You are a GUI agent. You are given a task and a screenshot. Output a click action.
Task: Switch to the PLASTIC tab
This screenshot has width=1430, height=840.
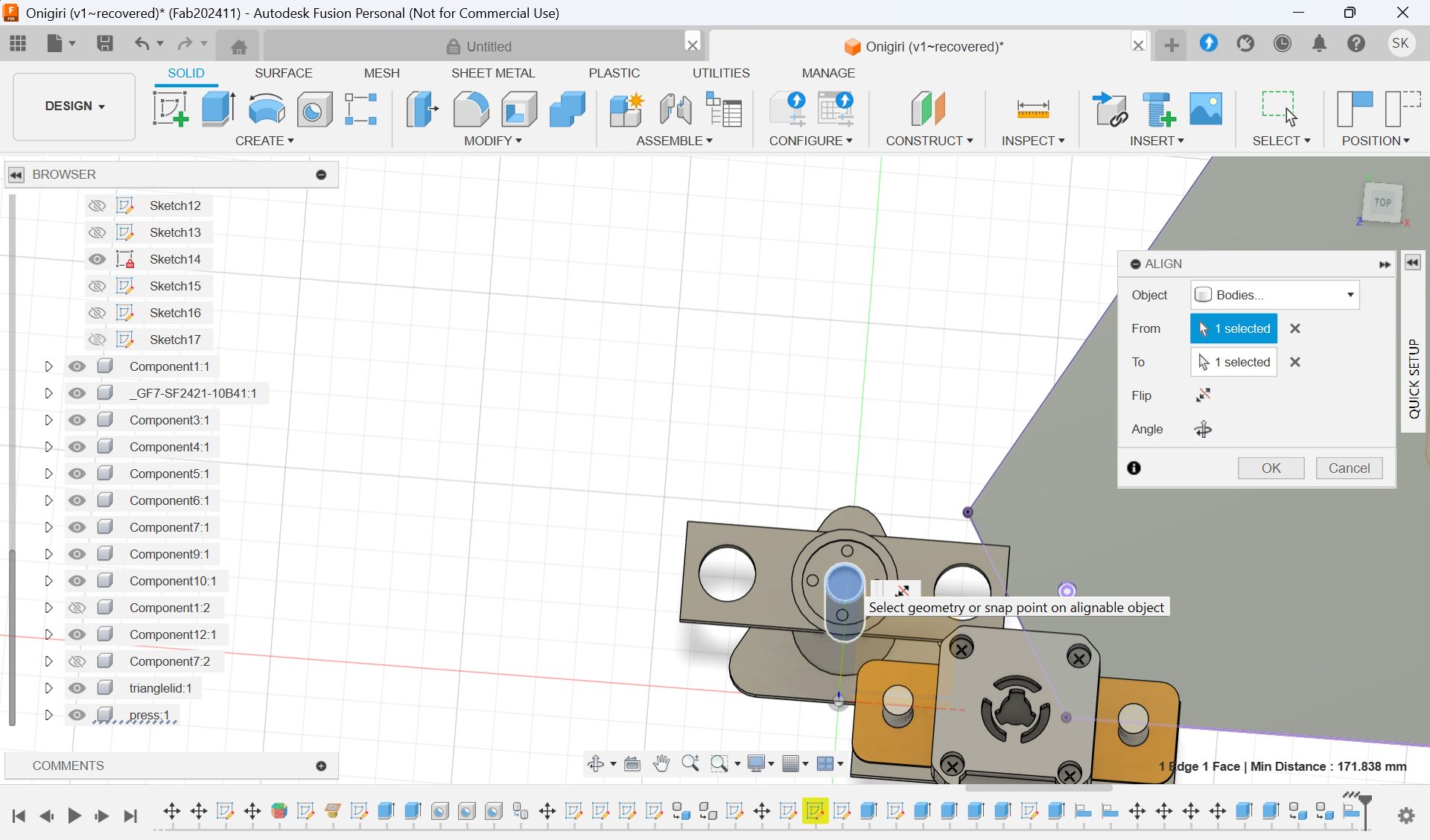(614, 73)
